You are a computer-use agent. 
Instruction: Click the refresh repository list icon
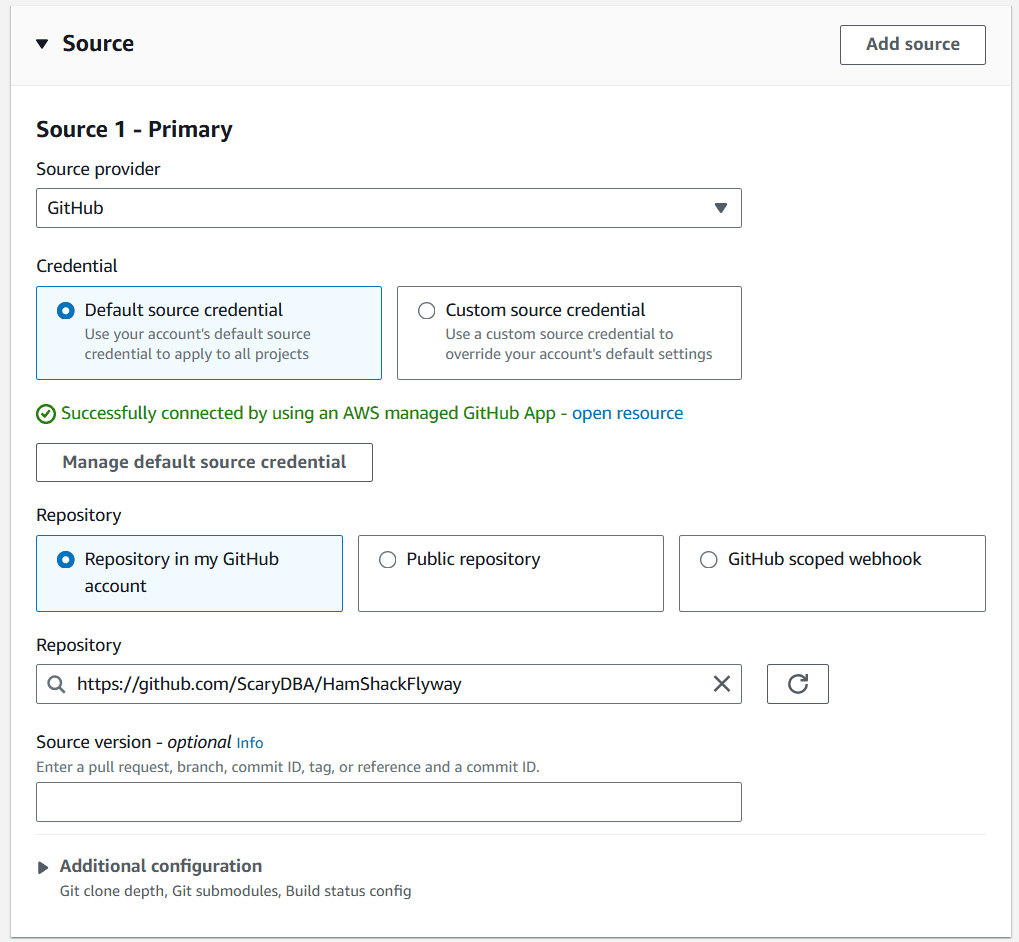coord(797,684)
